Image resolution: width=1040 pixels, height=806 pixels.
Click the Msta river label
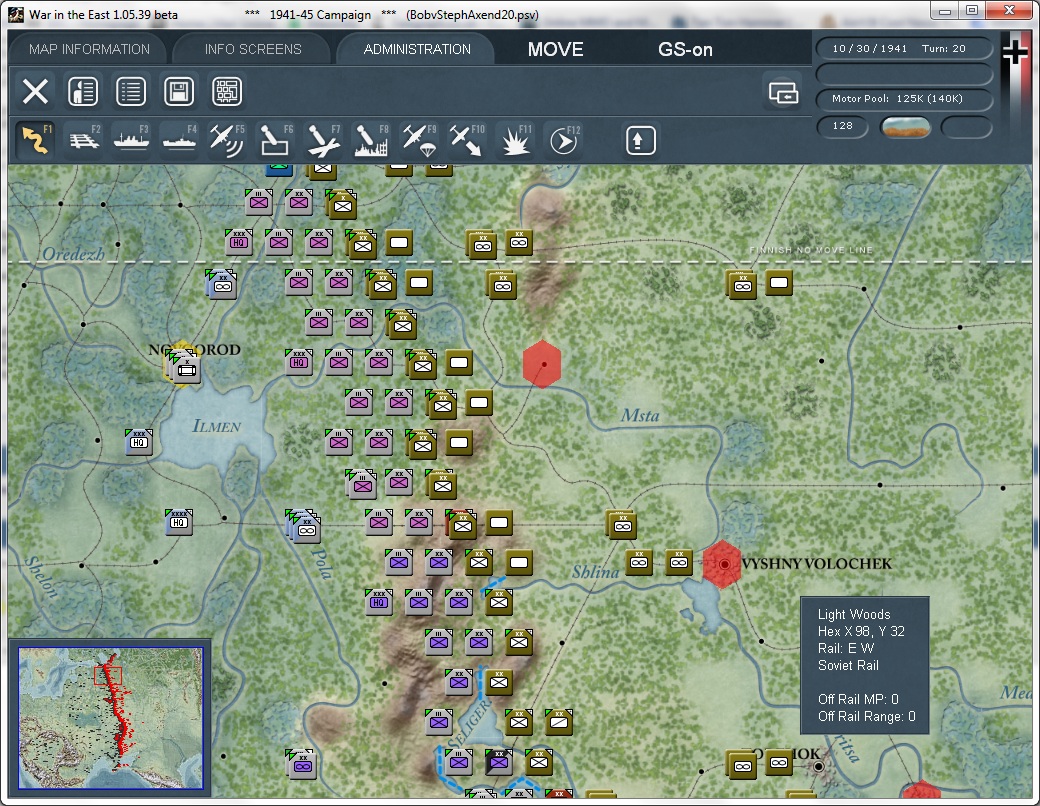click(640, 416)
